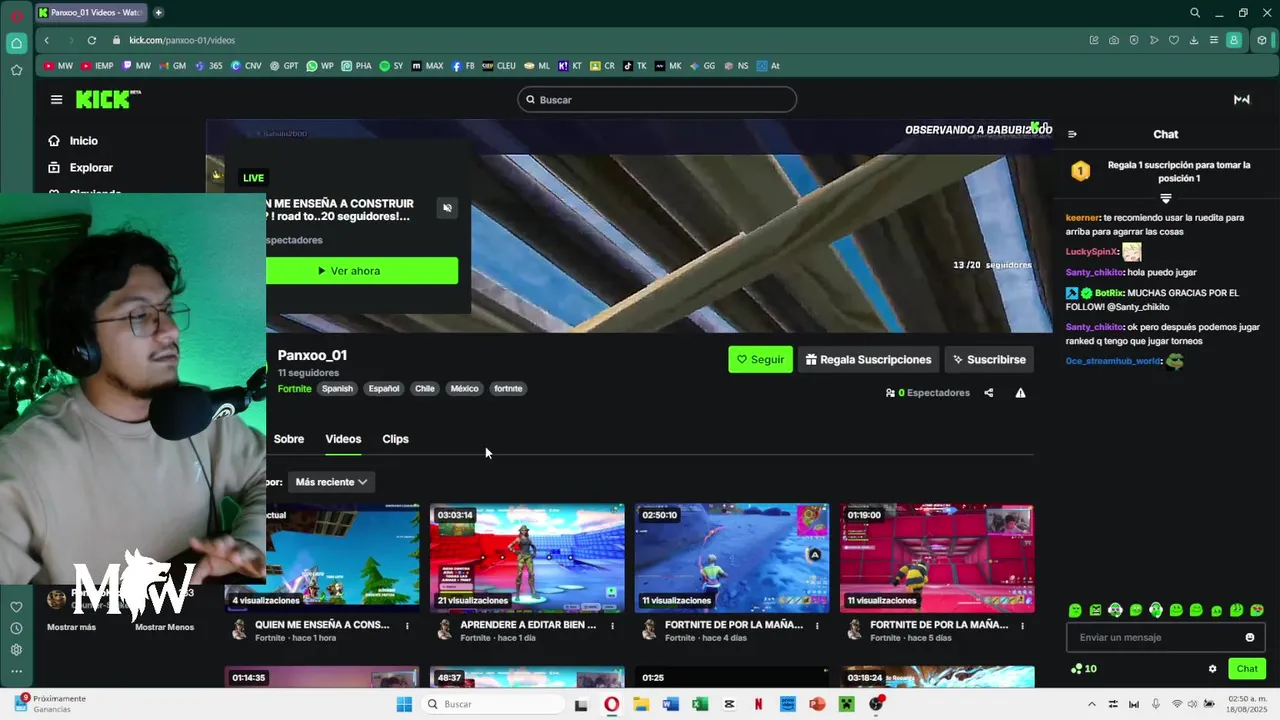Open Opera sidebar home icon

tap(16, 43)
